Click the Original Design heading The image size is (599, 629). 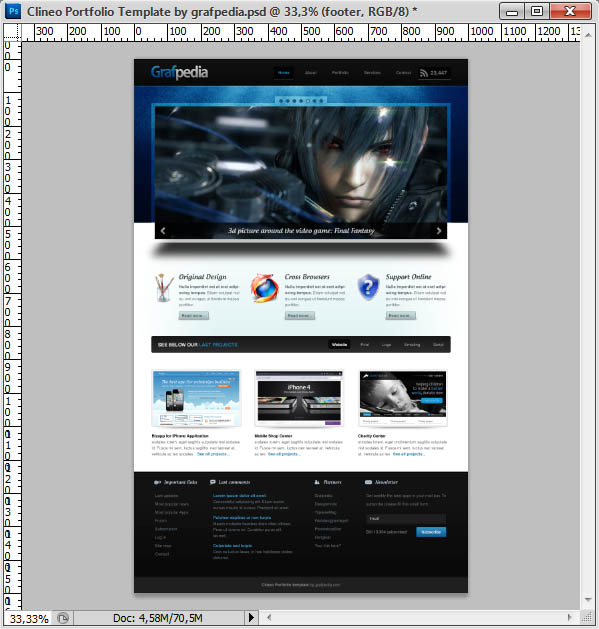click(x=203, y=277)
